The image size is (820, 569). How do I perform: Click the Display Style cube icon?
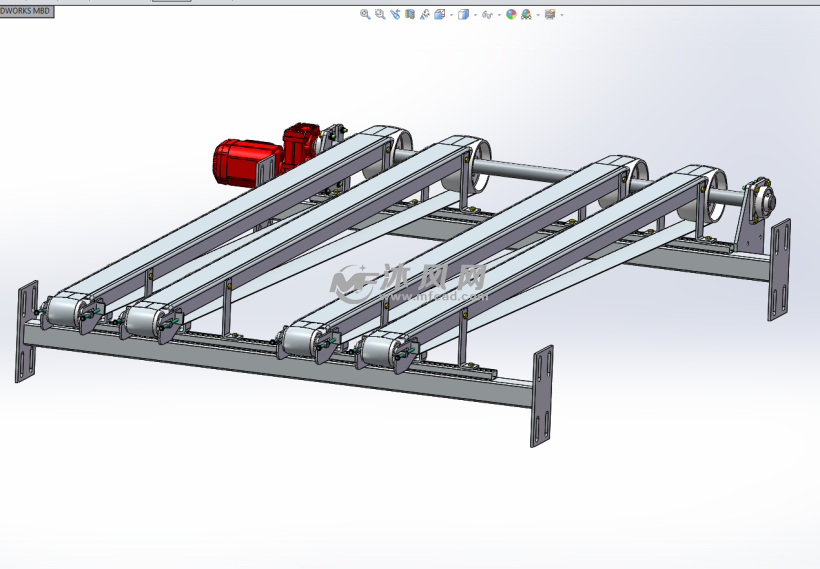point(463,15)
